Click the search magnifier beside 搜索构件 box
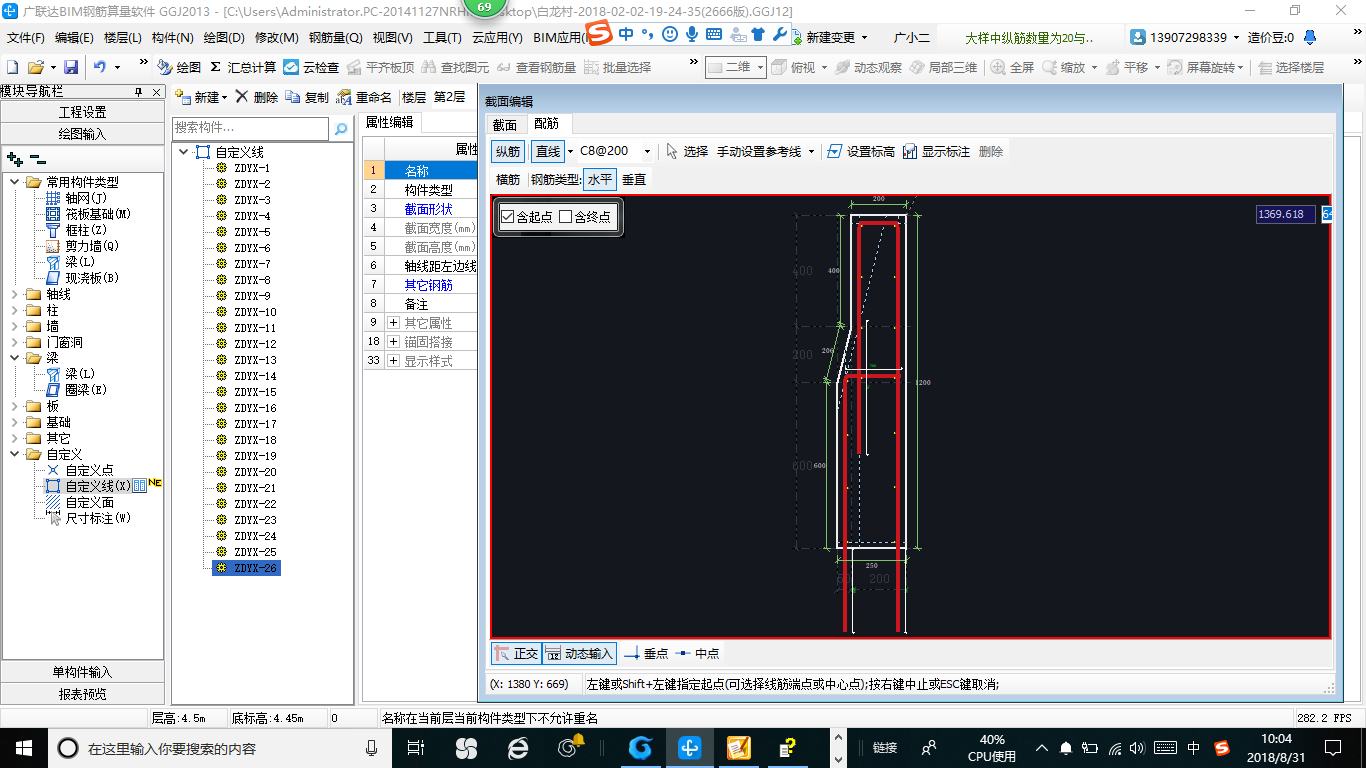The image size is (1366, 768). tap(341, 129)
